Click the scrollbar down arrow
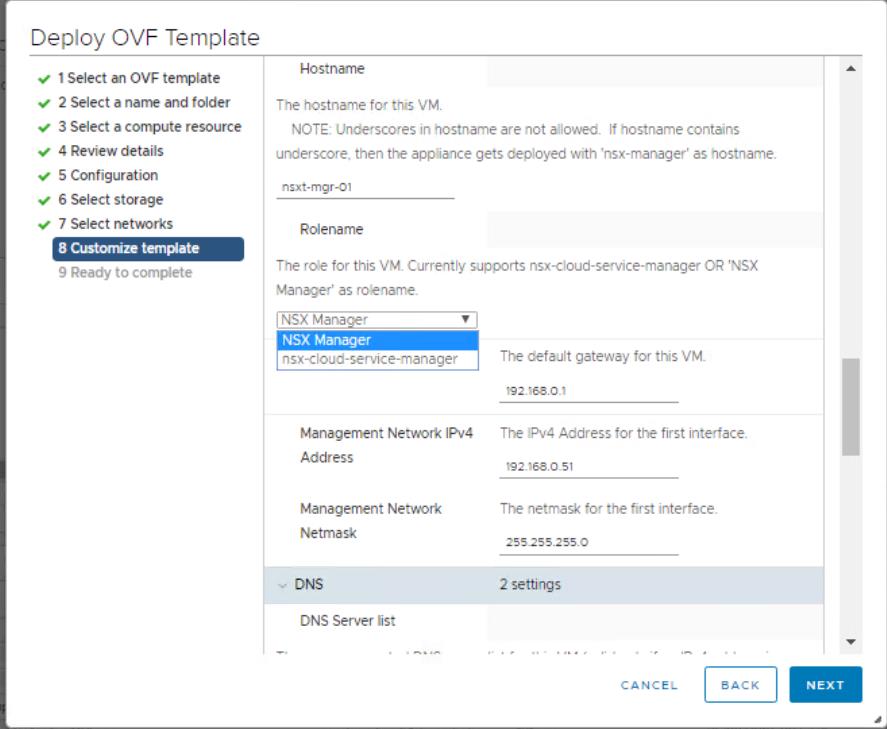Image resolution: width=887 pixels, height=729 pixels. point(851,642)
